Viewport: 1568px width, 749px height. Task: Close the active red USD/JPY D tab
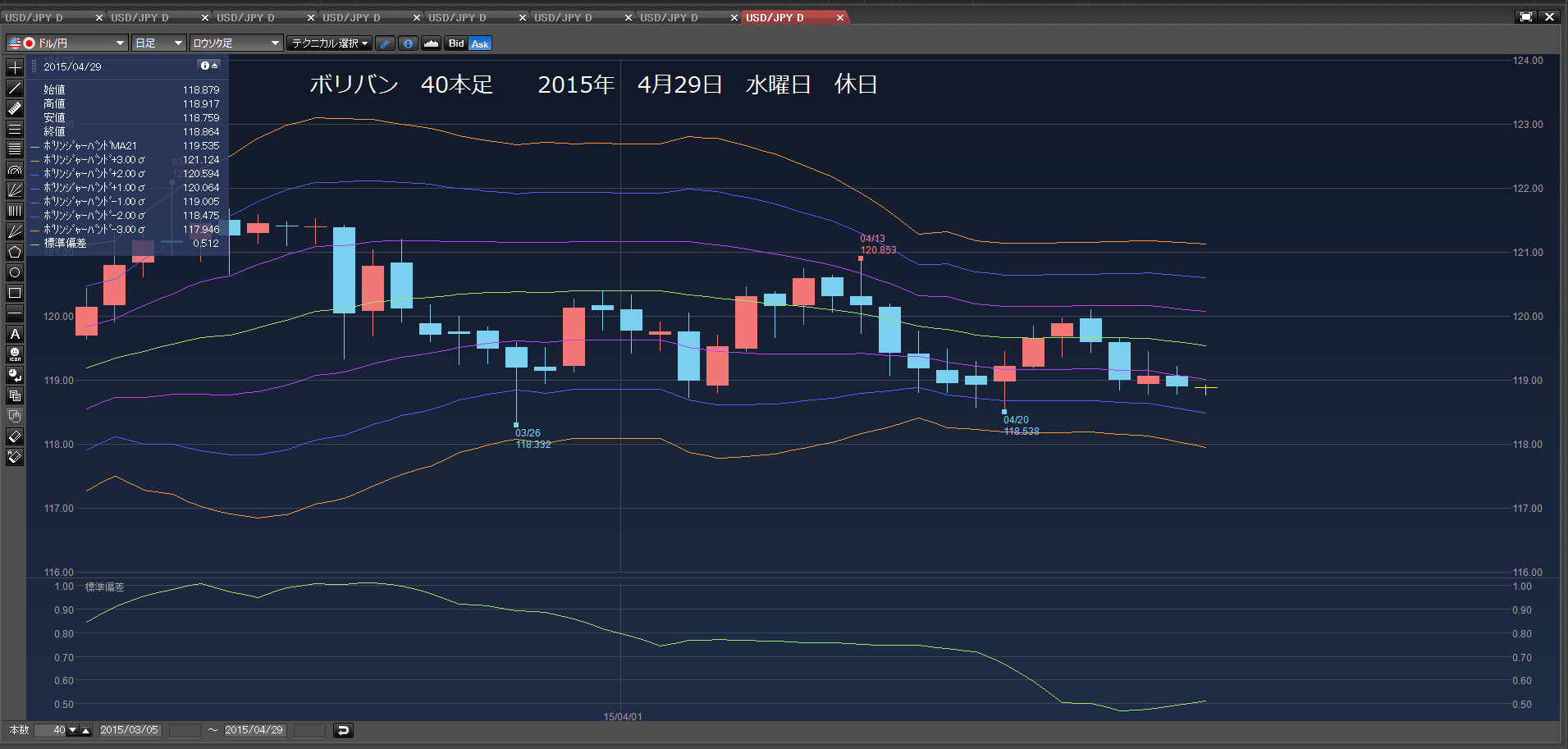(x=839, y=17)
